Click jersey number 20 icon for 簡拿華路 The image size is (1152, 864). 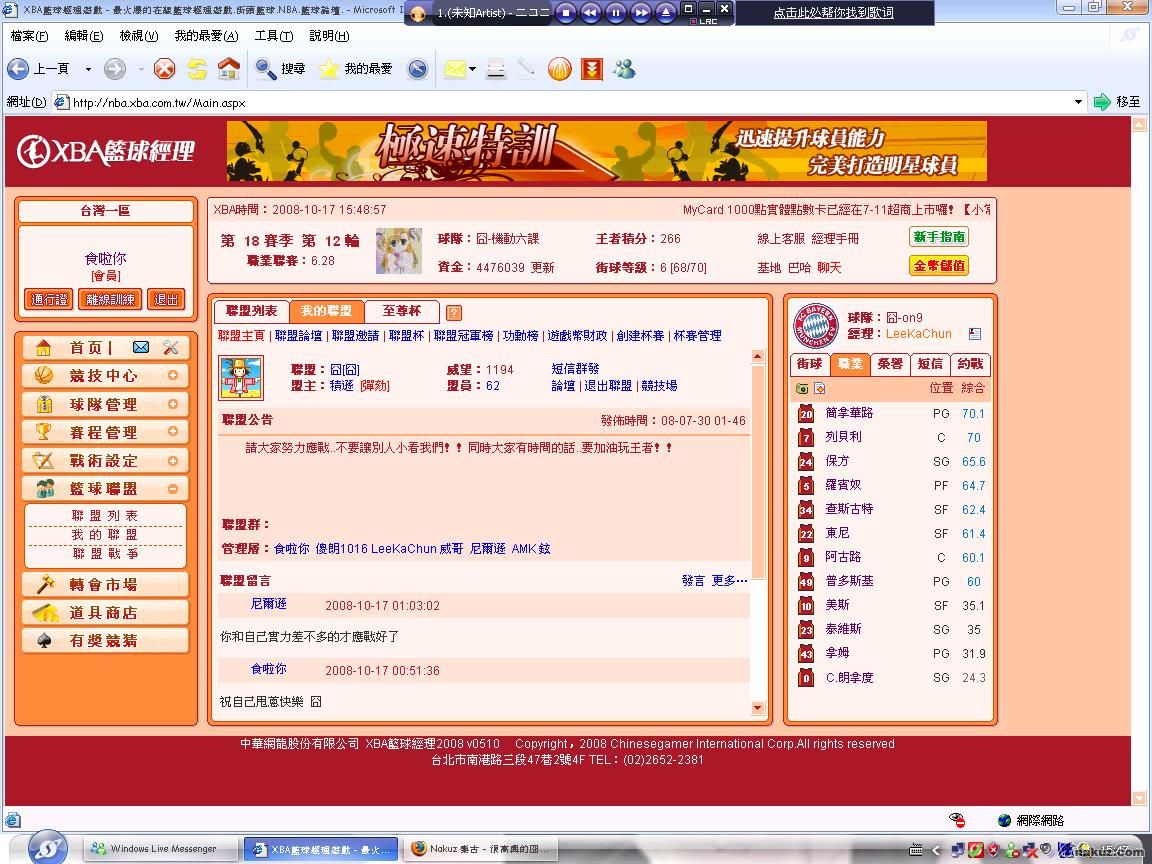(x=806, y=414)
